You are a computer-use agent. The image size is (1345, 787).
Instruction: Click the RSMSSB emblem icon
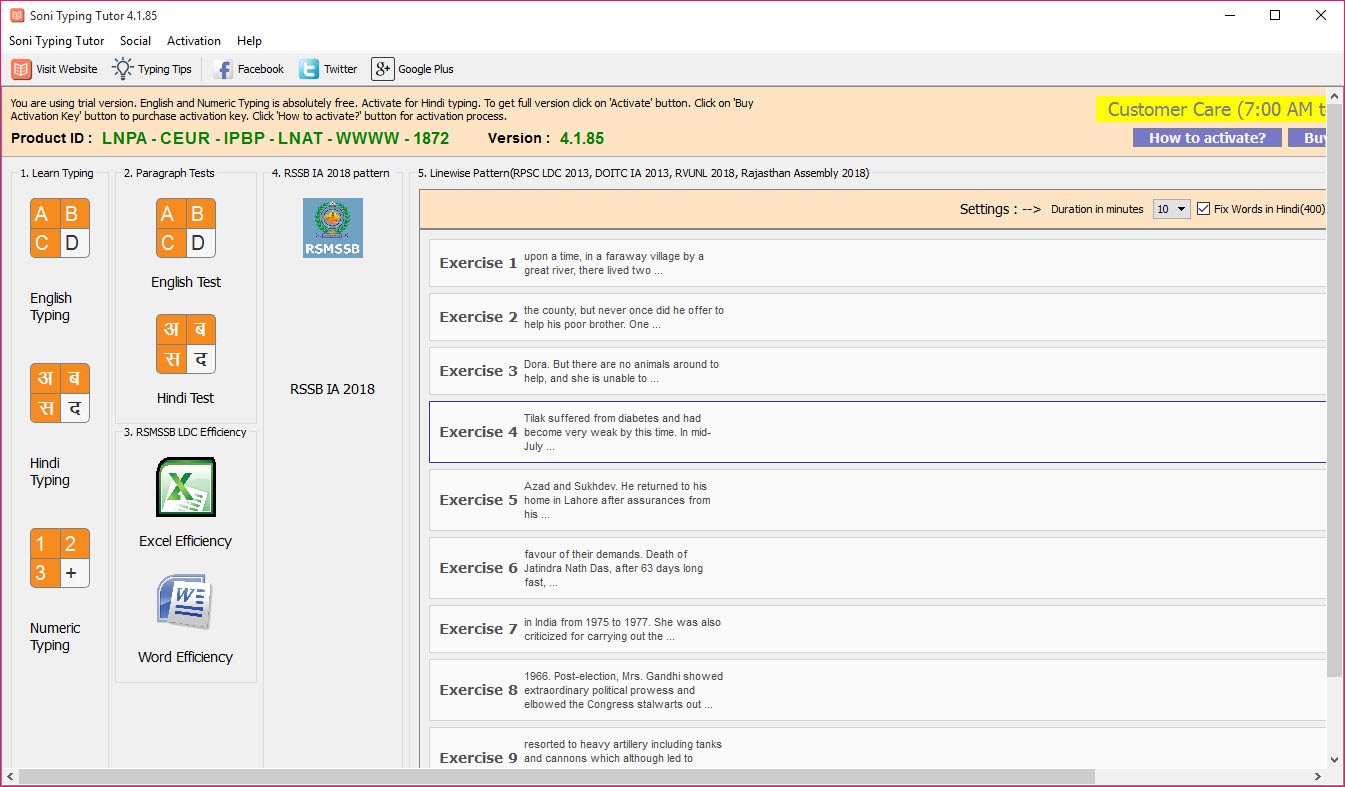pos(333,228)
